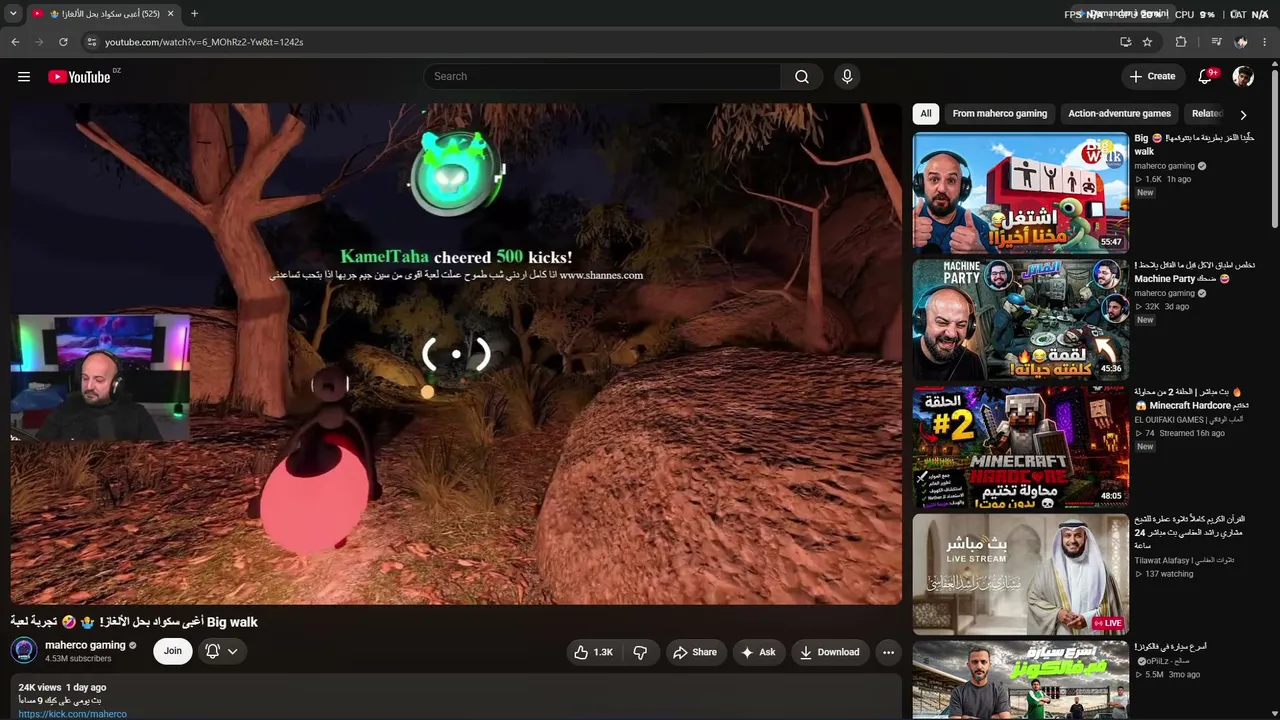This screenshot has width=1280, height=720.
Task: Start voice search with microphone icon
Action: [847, 77]
